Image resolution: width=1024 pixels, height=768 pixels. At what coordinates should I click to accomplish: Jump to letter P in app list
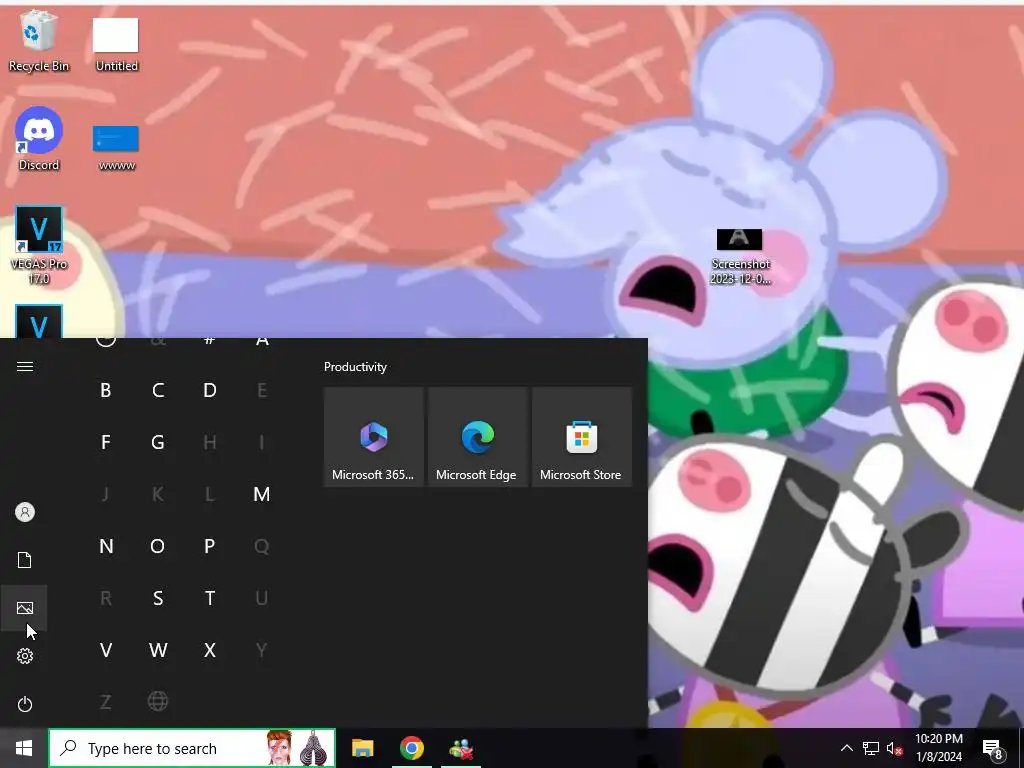click(x=210, y=546)
